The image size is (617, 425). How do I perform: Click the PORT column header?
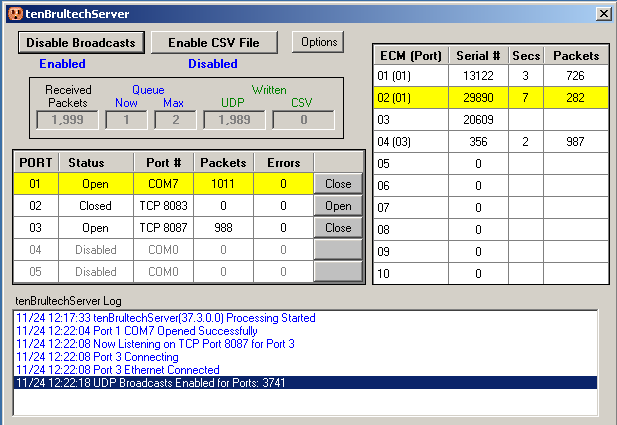pos(36,163)
